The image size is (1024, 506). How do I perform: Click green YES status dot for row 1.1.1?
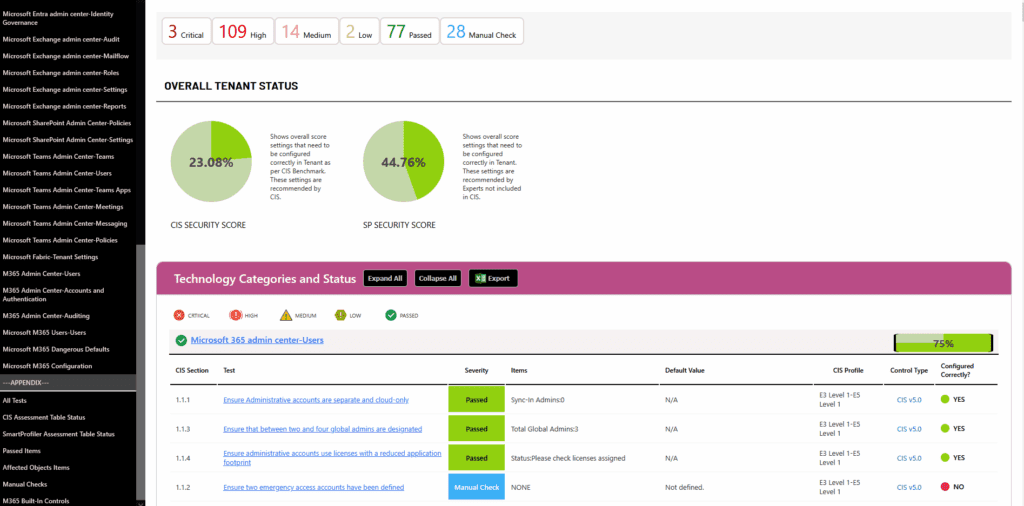pos(944,400)
